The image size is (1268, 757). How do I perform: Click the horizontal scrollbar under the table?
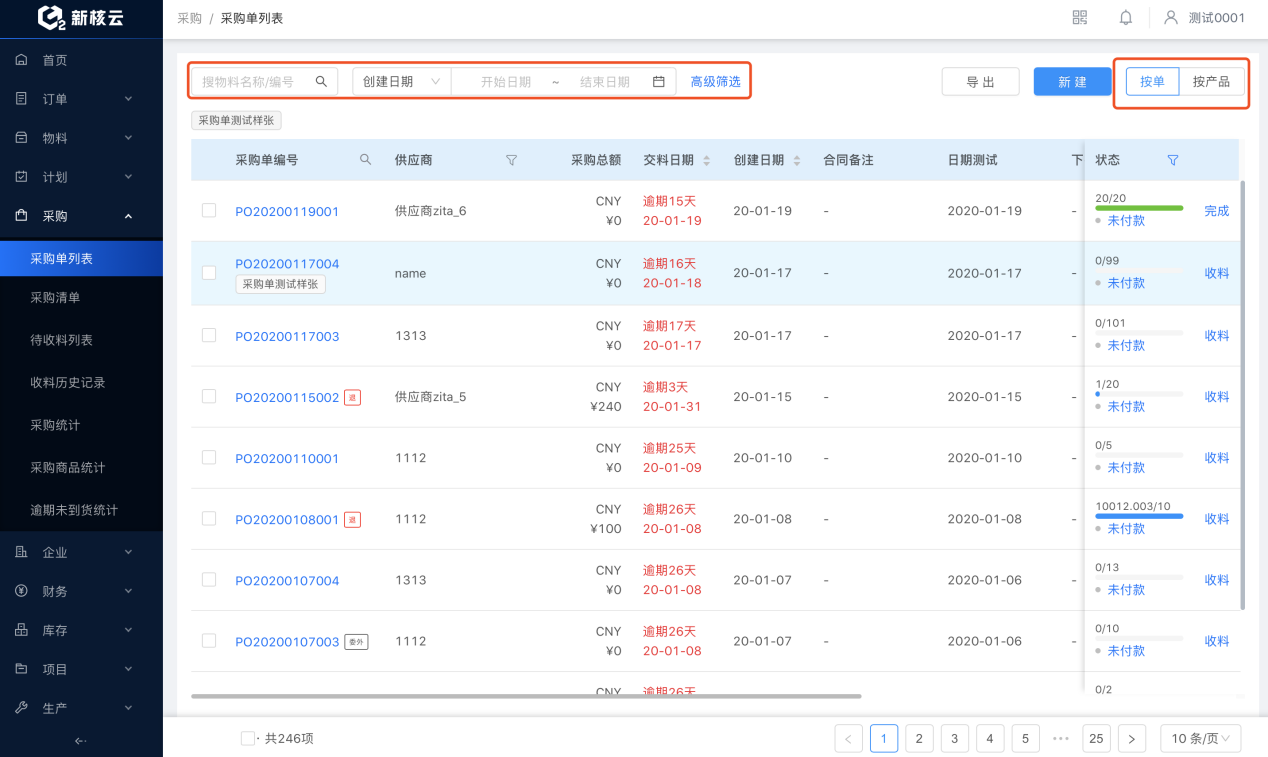[x=526, y=696]
